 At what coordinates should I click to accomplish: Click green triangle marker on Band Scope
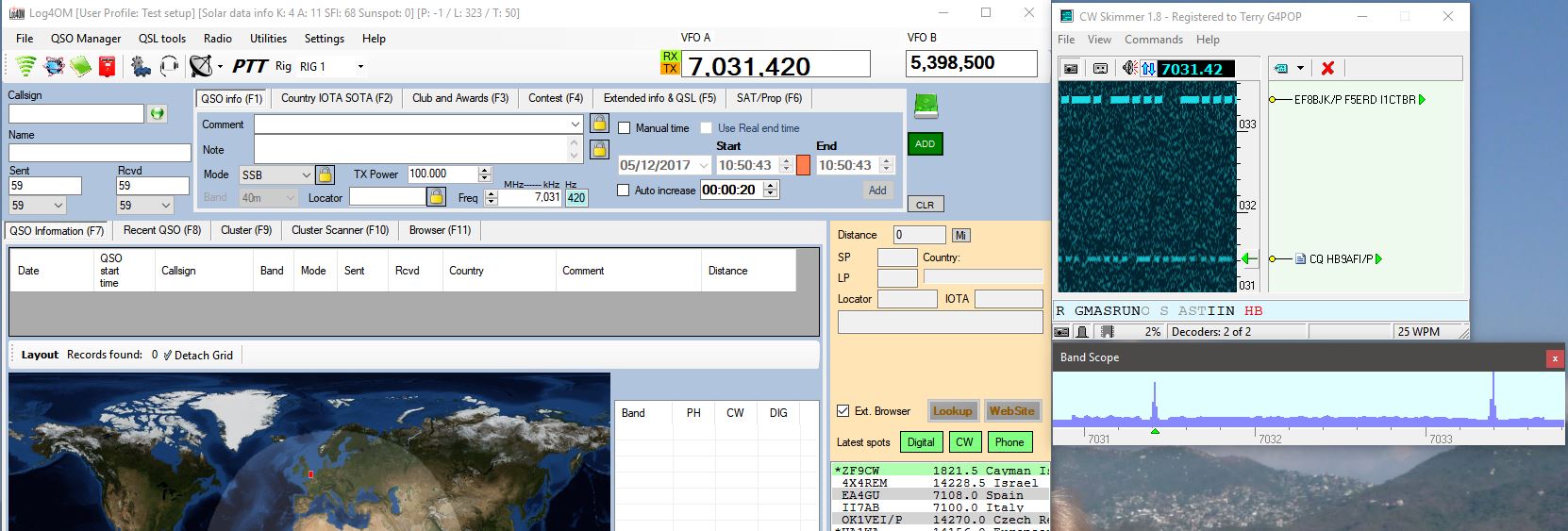[1155, 431]
